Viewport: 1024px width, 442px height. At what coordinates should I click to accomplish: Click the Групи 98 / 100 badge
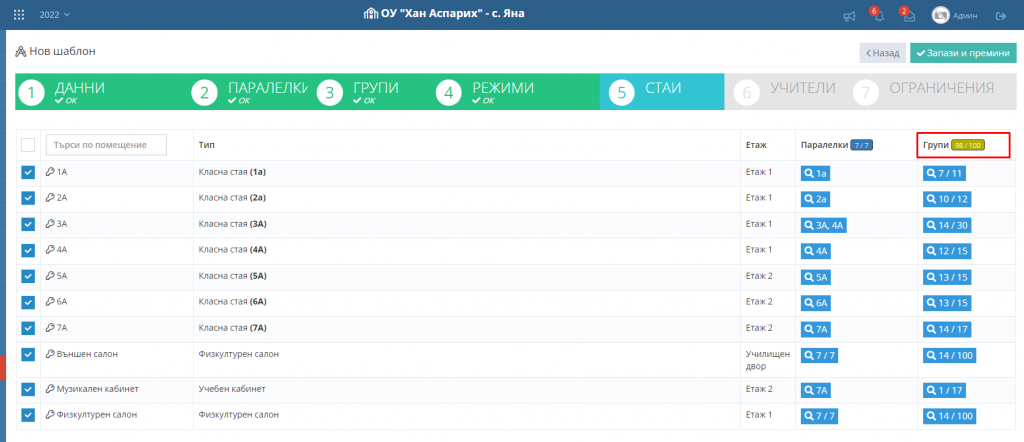[x=968, y=145]
